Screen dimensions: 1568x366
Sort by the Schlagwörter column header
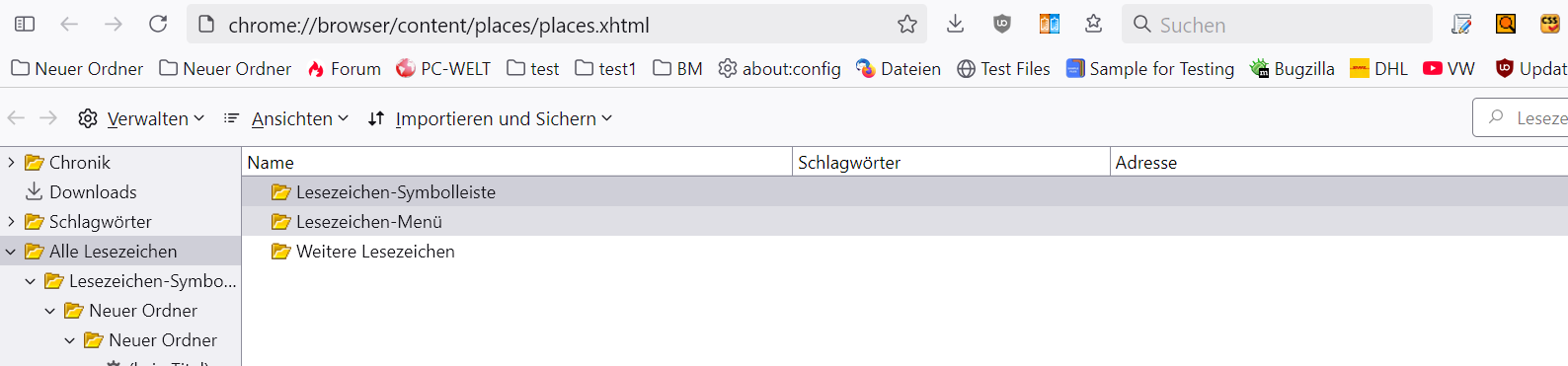coord(951,162)
